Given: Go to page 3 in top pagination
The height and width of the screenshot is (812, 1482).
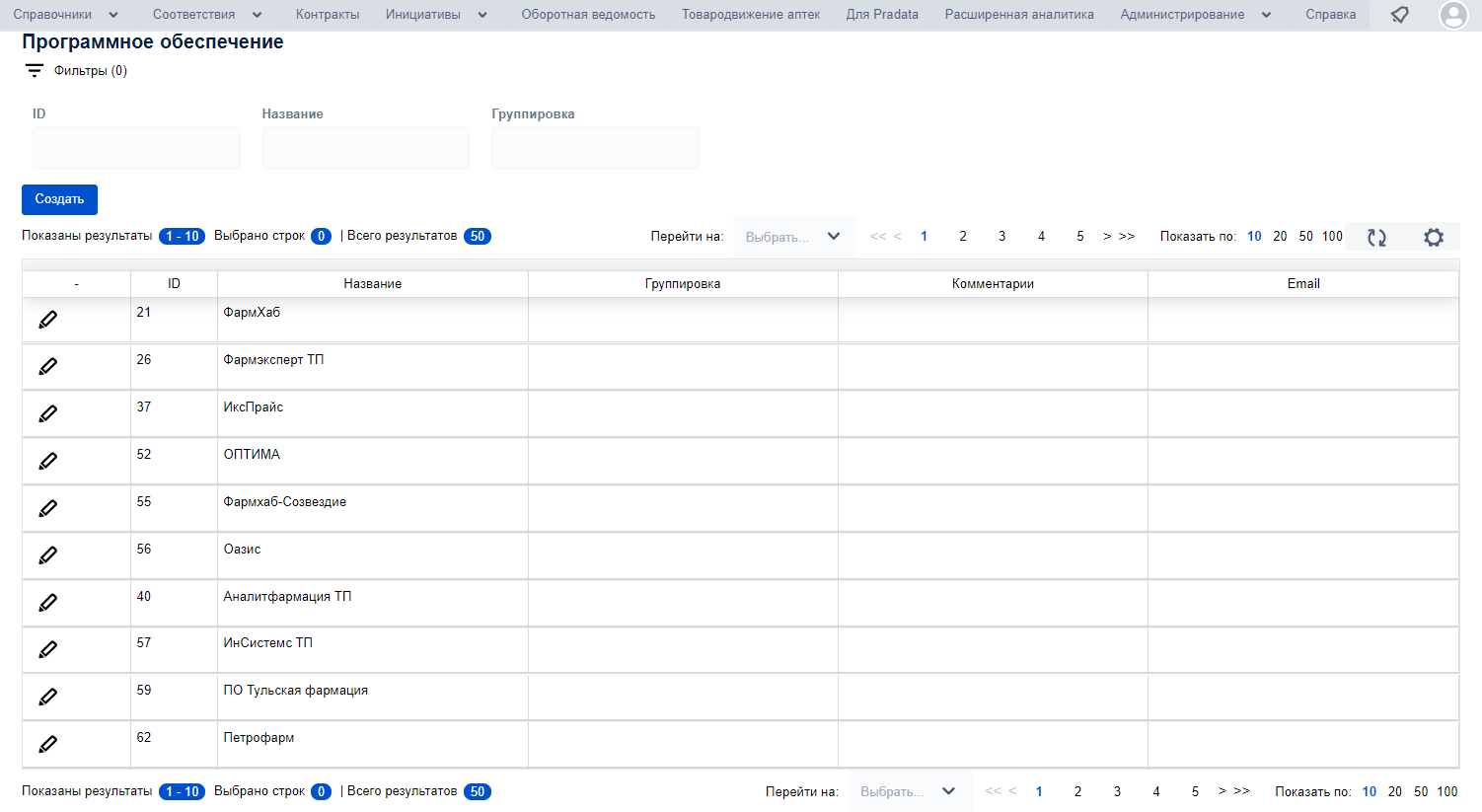Looking at the screenshot, I should (1002, 237).
